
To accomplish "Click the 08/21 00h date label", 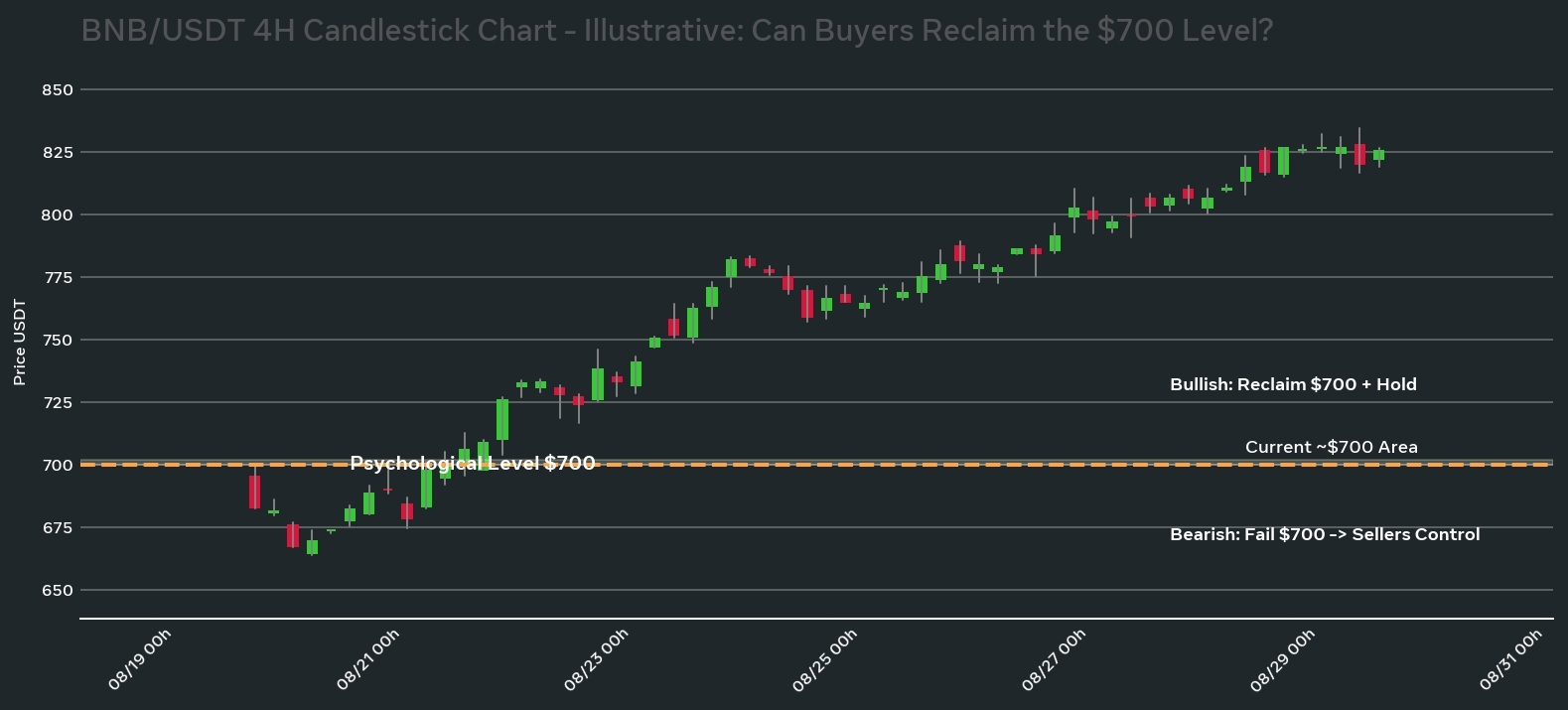I will pyautogui.click(x=368, y=659).
